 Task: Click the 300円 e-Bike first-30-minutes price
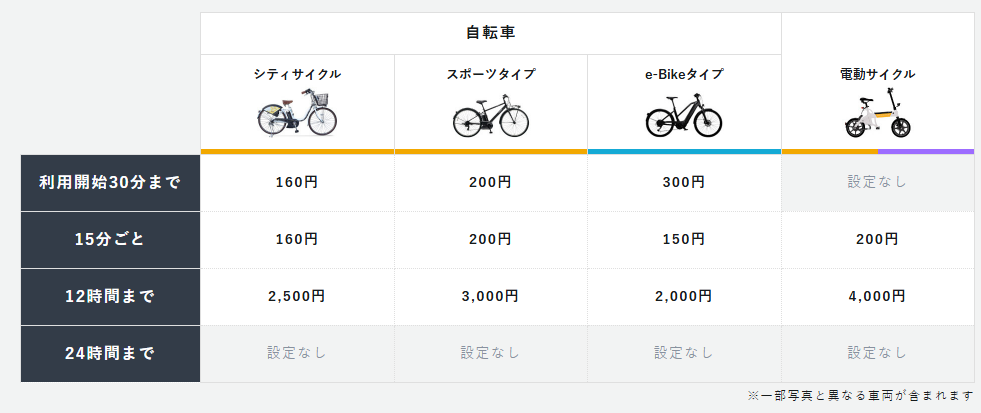point(684,183)
